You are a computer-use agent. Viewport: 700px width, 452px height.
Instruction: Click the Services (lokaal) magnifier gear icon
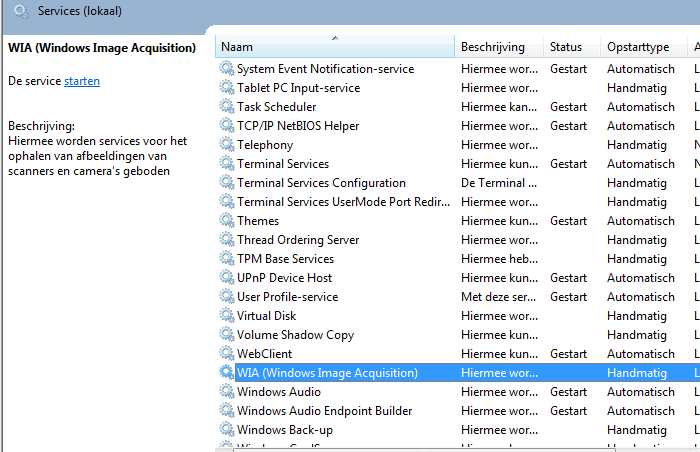(21, 11)
